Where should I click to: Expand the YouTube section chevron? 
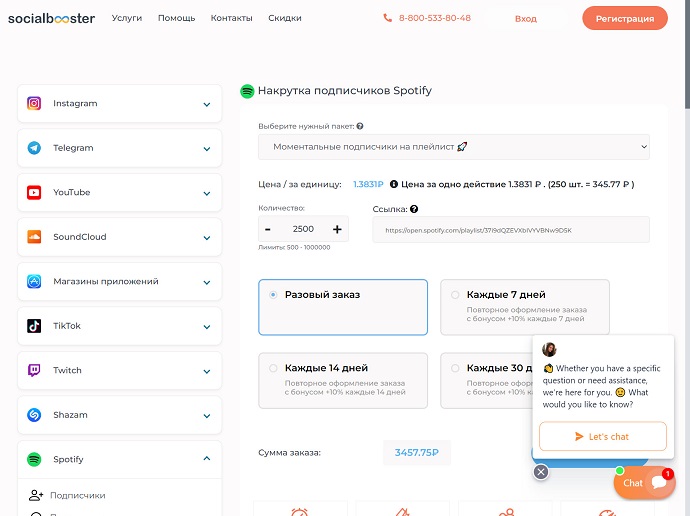click(207, 194)
